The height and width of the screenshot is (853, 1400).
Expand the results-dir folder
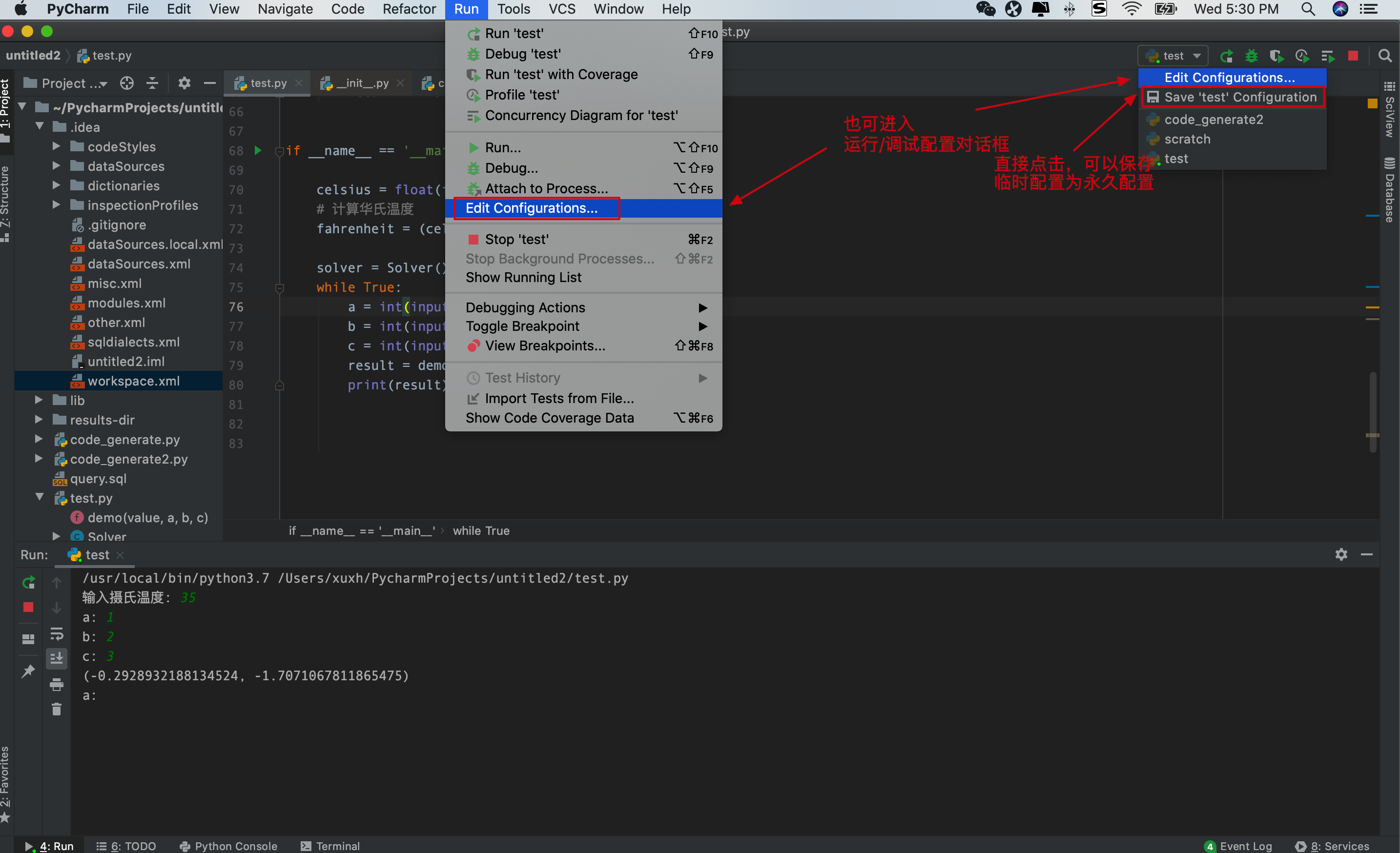click(39, 420)
